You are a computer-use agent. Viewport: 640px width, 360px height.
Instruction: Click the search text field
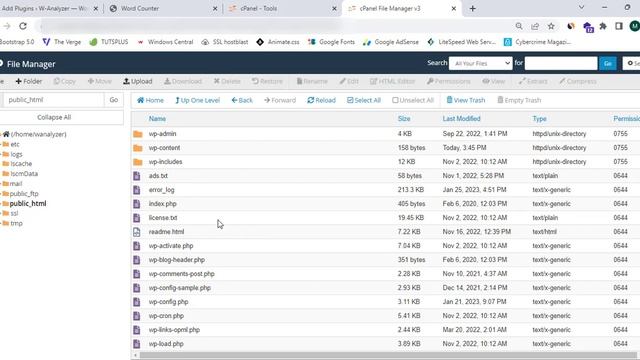[x=561, y=63]
